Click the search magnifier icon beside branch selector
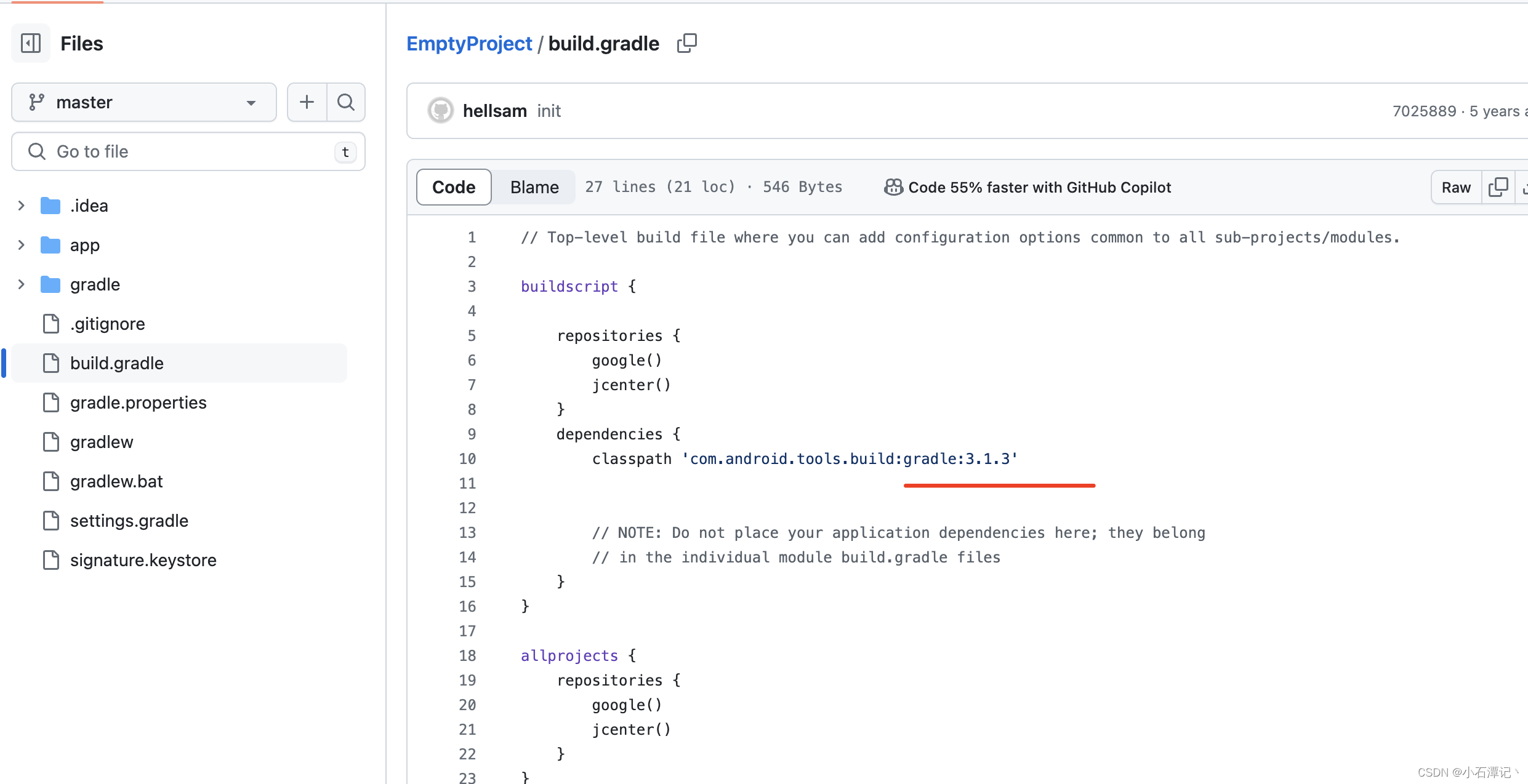1528x784 pixels. tap(346, 102)
